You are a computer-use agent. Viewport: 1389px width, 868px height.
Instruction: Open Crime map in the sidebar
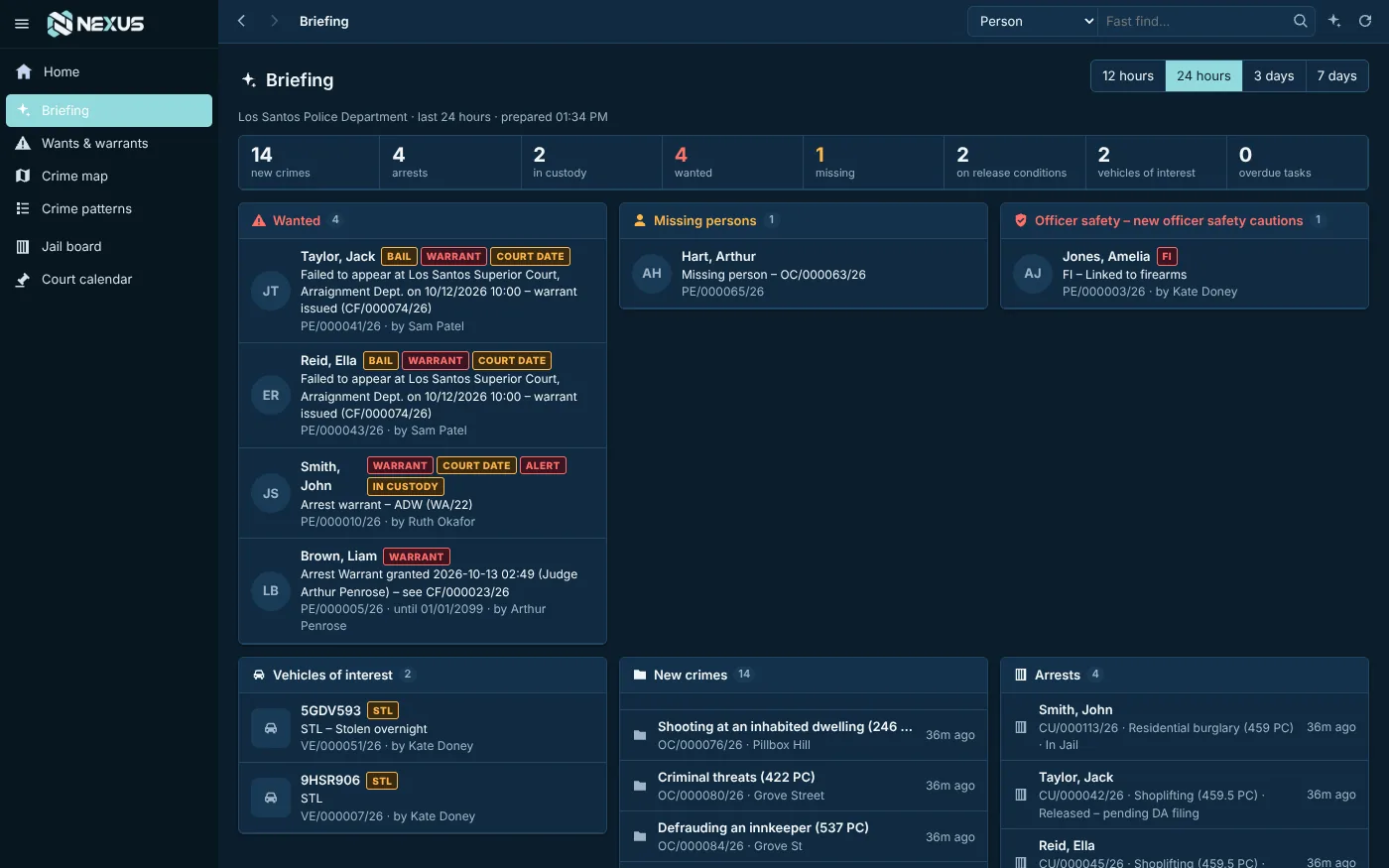(109, 176)
